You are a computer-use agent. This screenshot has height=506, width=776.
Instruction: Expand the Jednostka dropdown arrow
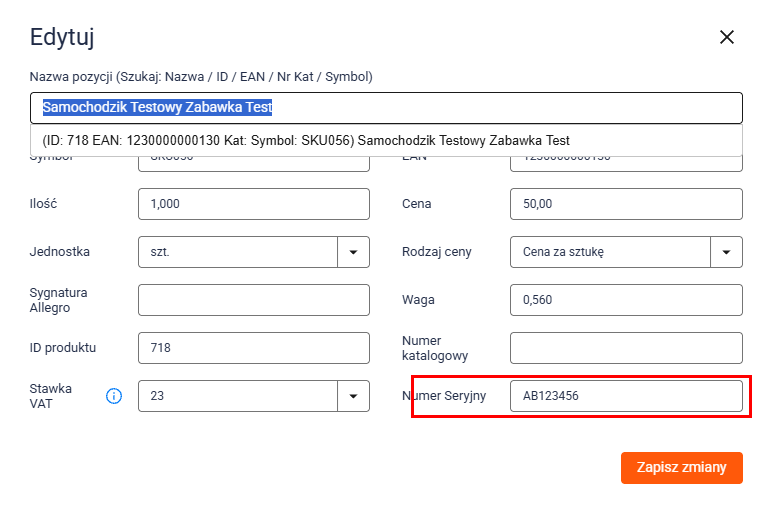pyautogui.click(x=353, y=252)
